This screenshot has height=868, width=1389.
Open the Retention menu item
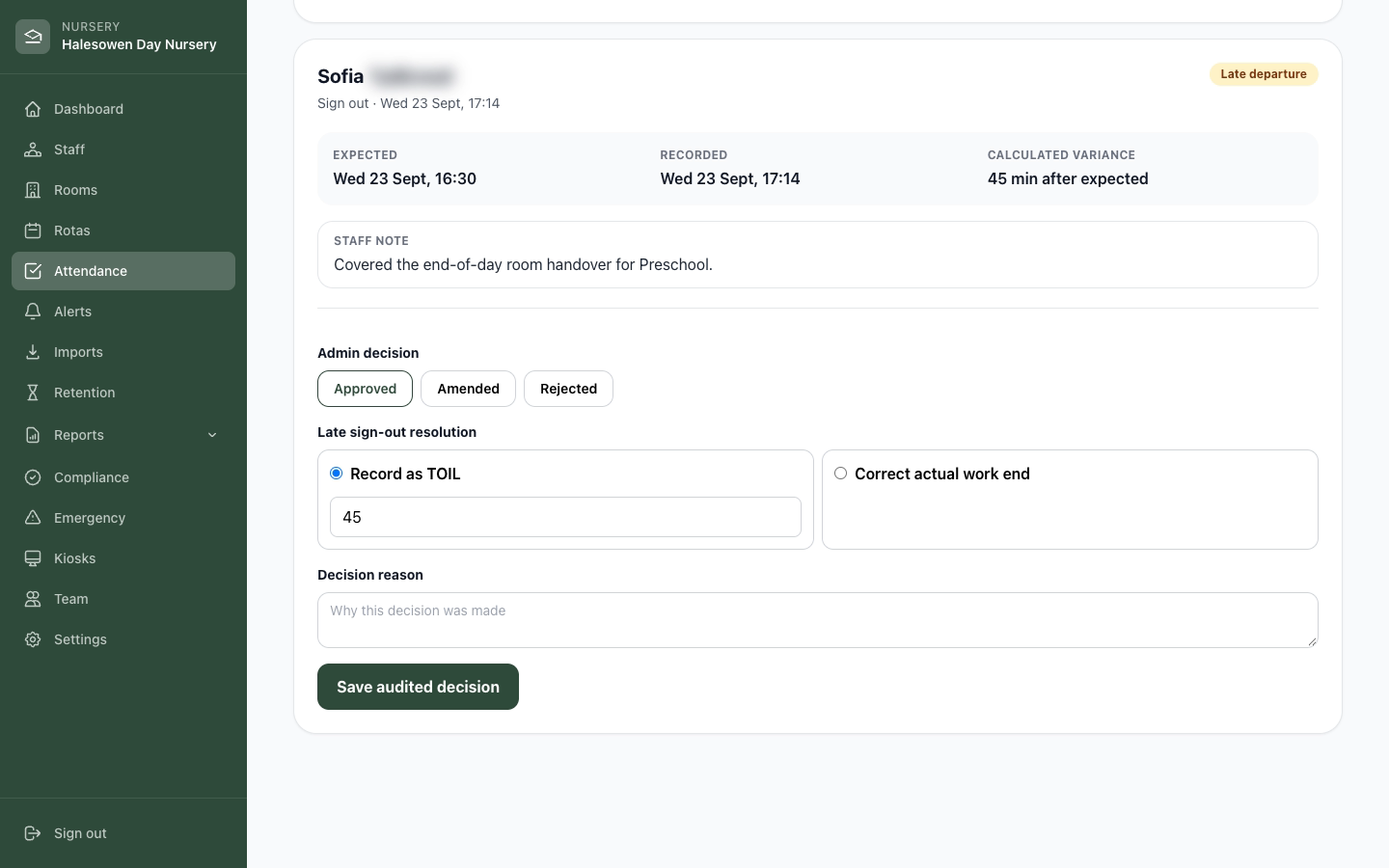[x=123, y=393]
